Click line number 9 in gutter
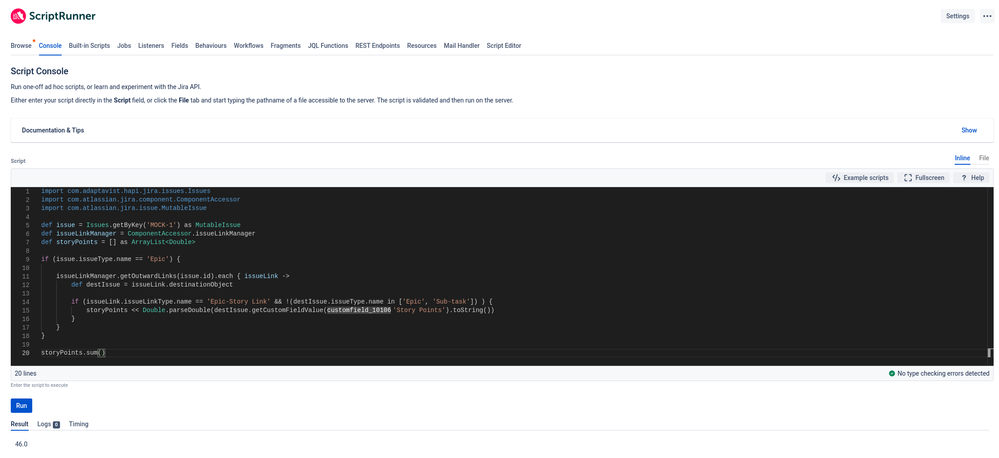Image resolution: width=999 pixels, height=458 pixels. point(27,259)
